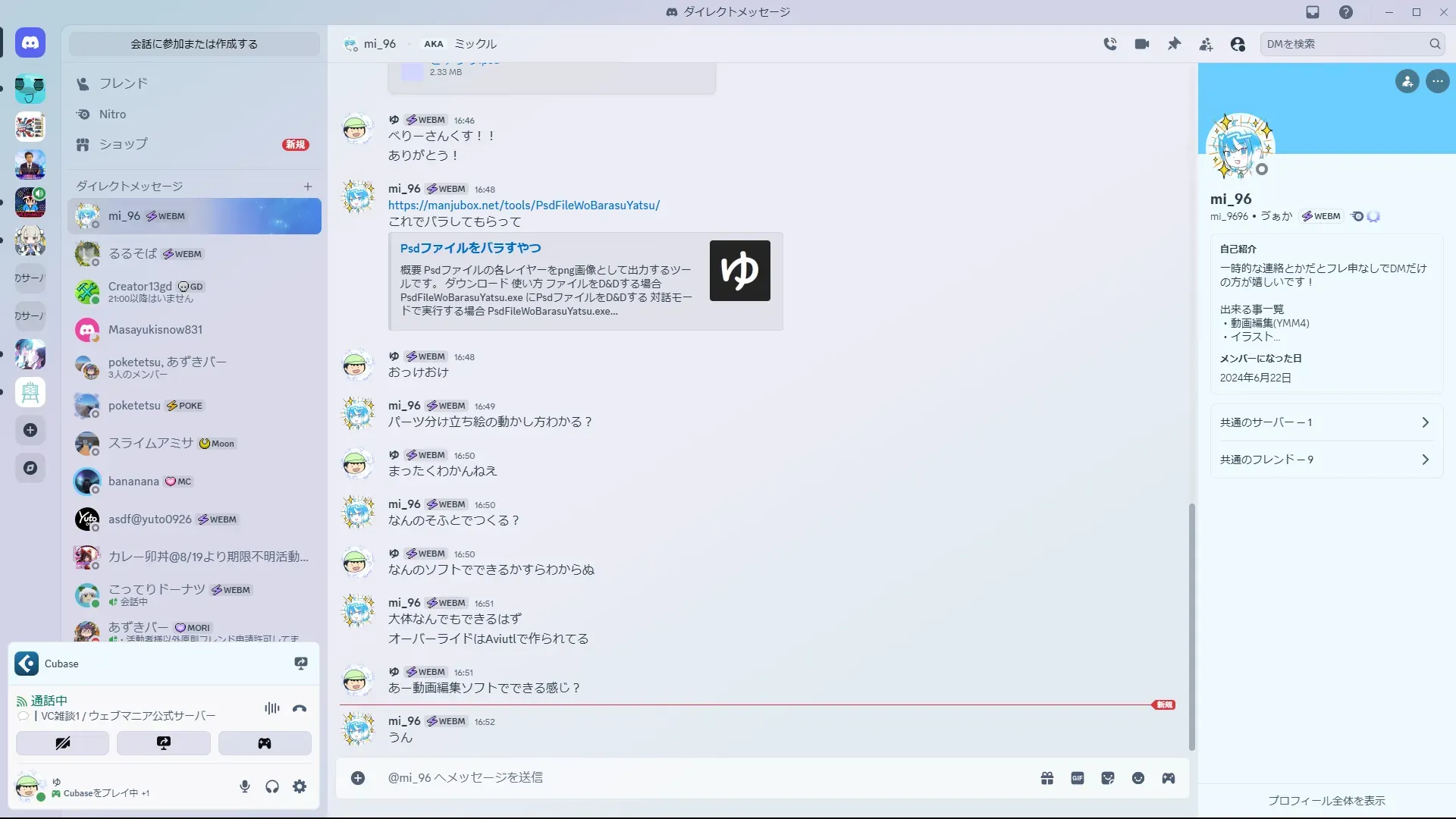This screenshot has width=1456, height=819.
Task: Open pinned messages
Action: point(1174,44)
